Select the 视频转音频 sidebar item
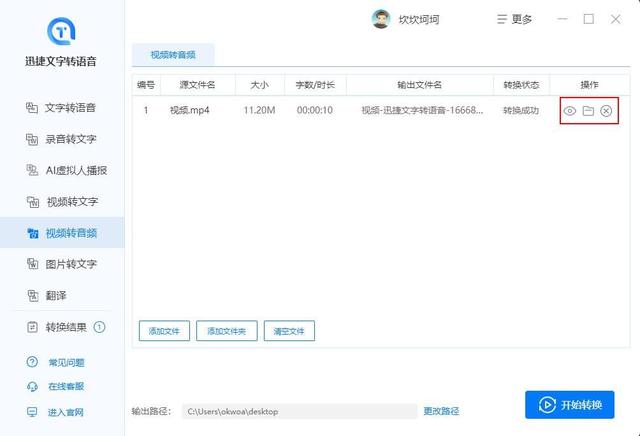This screenshot has height=436, width=640. click(62, 233)
